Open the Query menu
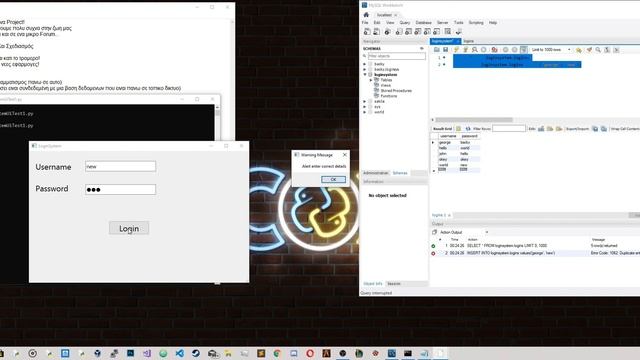The image size is (640, 360). pos(404,22)
